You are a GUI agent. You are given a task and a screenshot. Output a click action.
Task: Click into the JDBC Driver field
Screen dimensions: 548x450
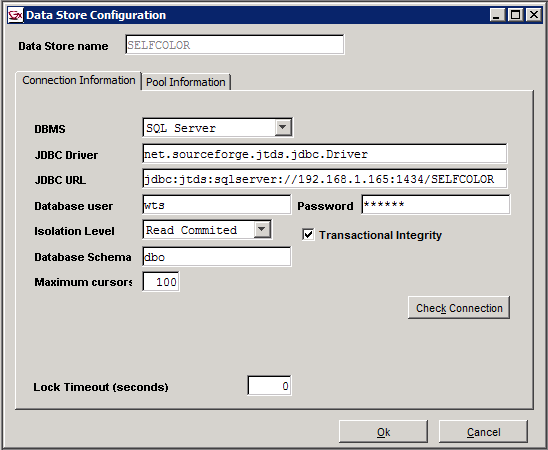[x=325, y=154]
